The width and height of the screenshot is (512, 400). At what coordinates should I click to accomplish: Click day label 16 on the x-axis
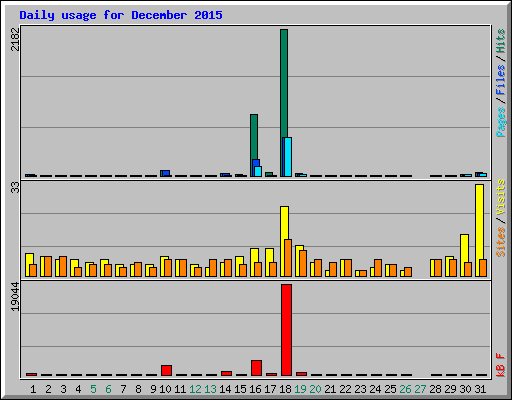(255, 389)
